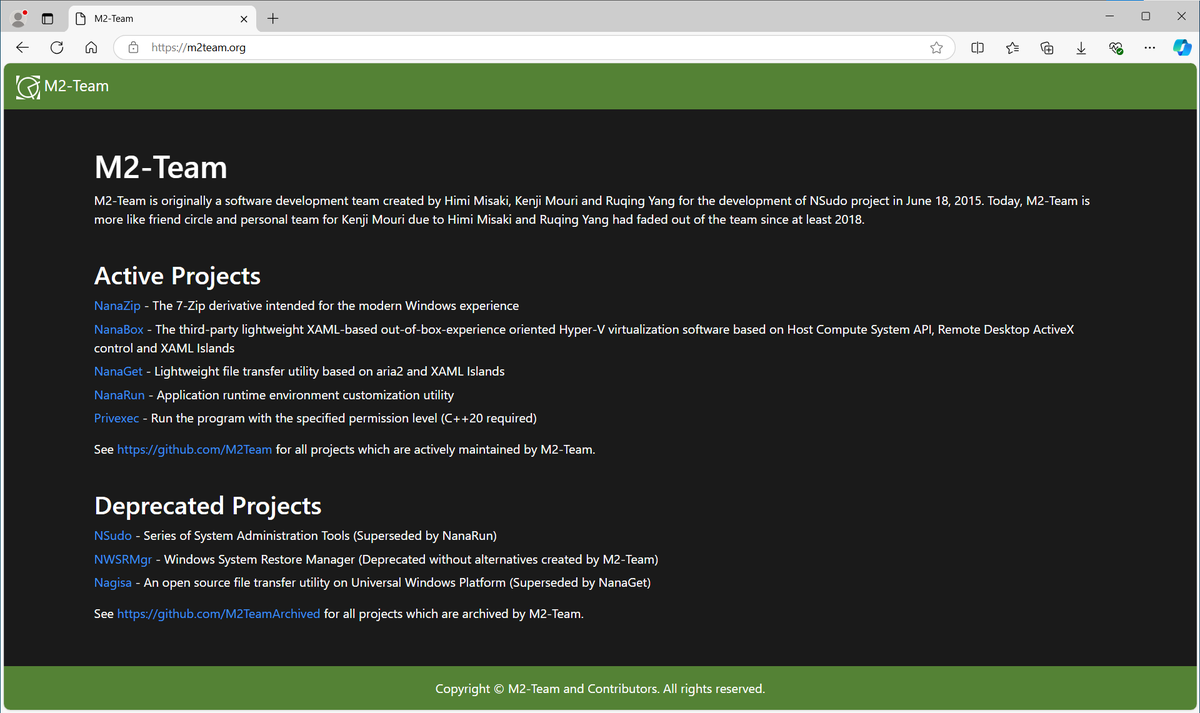Visit the github.com/M2TeamArchived link

coord(218,613)
